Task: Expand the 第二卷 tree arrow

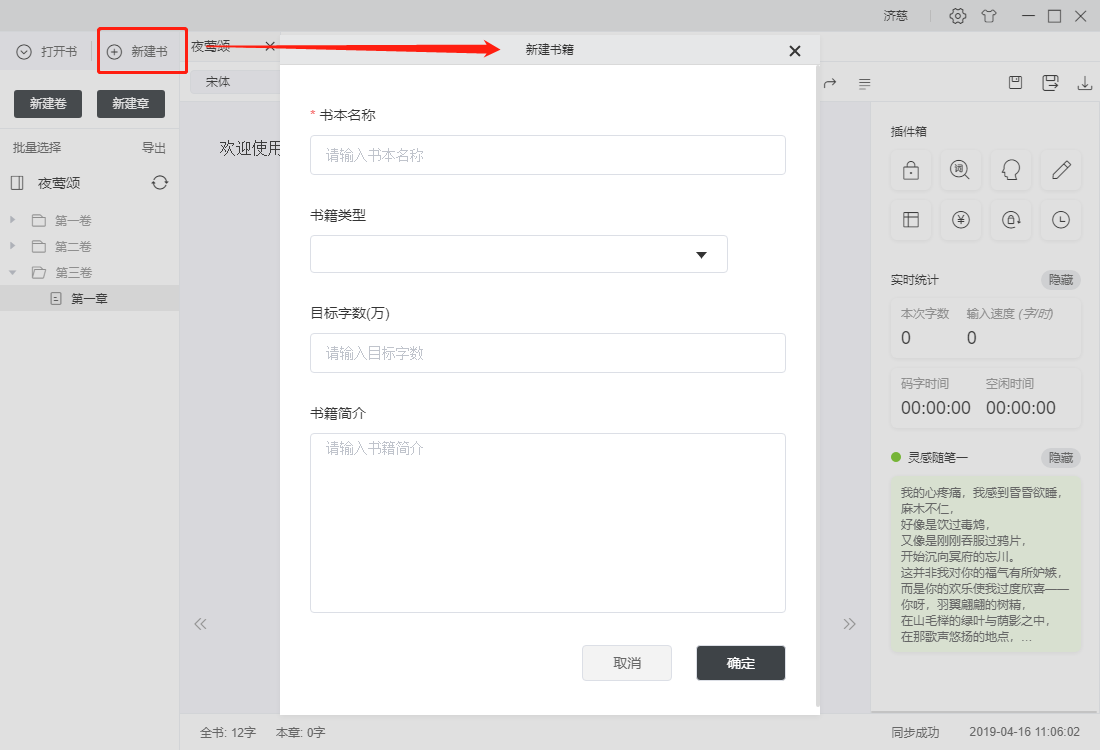Action: click(x=13, y=246)
